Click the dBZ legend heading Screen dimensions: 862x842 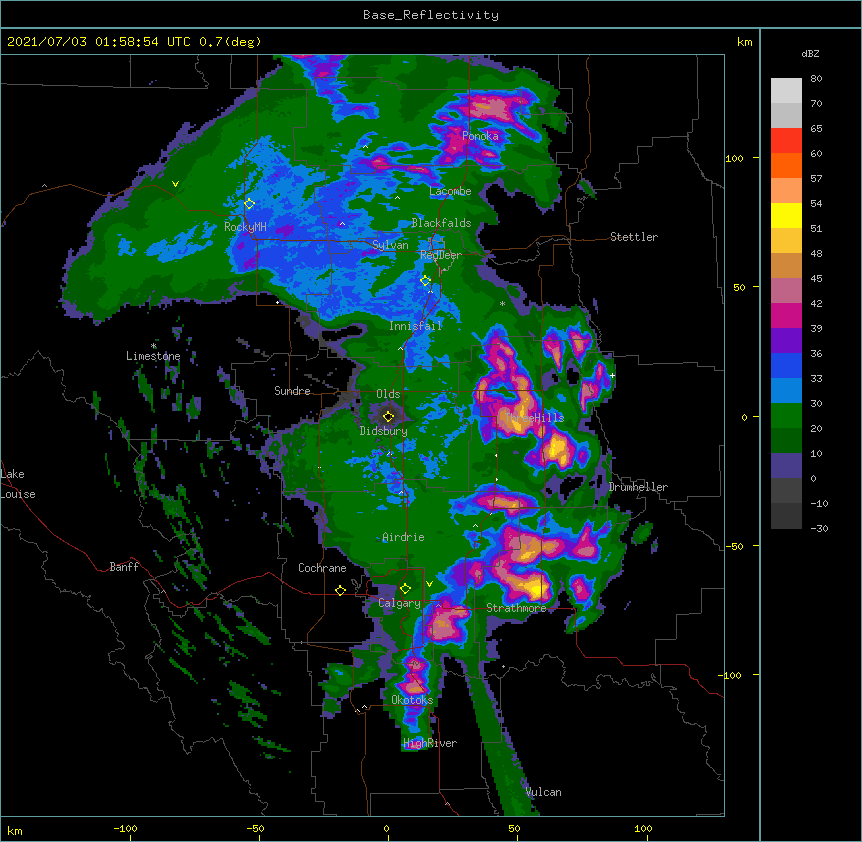(x=810, y=53)
